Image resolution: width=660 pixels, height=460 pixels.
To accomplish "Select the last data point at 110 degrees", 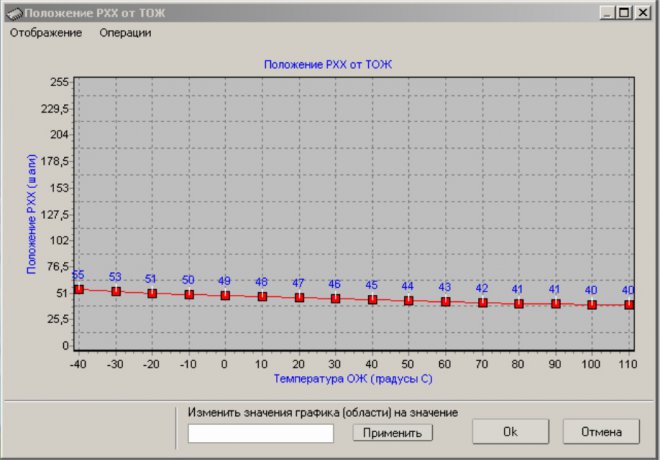I will 629,304.
